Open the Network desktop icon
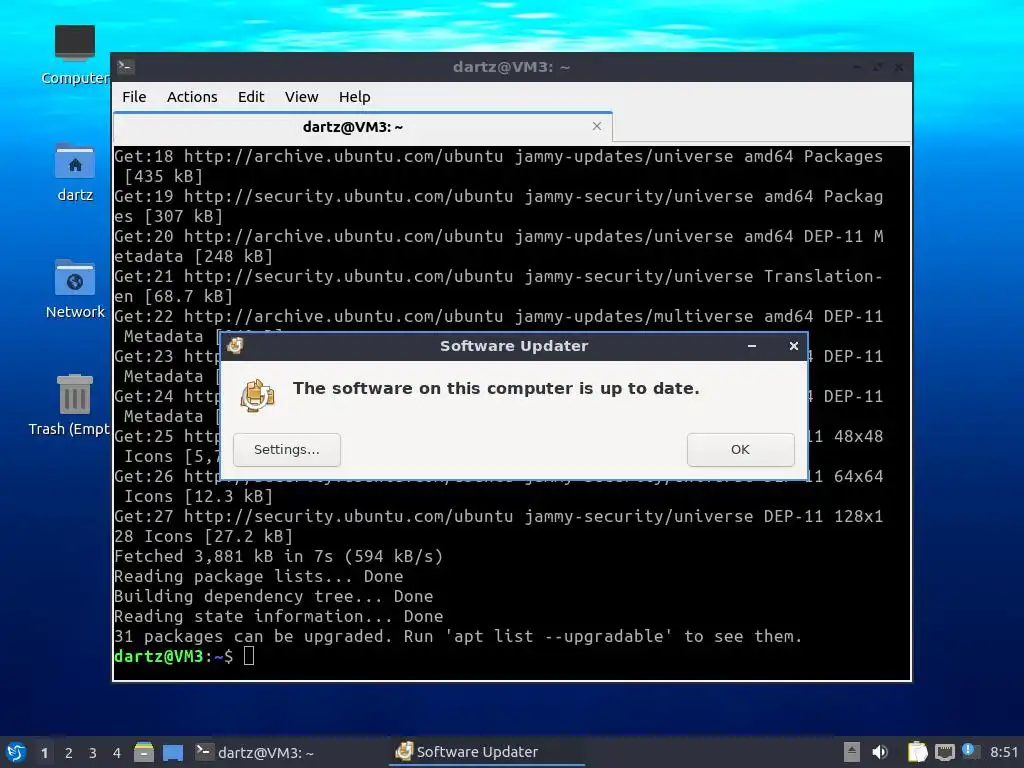Viewport: 1024px width, 768px height. point(74,289)
